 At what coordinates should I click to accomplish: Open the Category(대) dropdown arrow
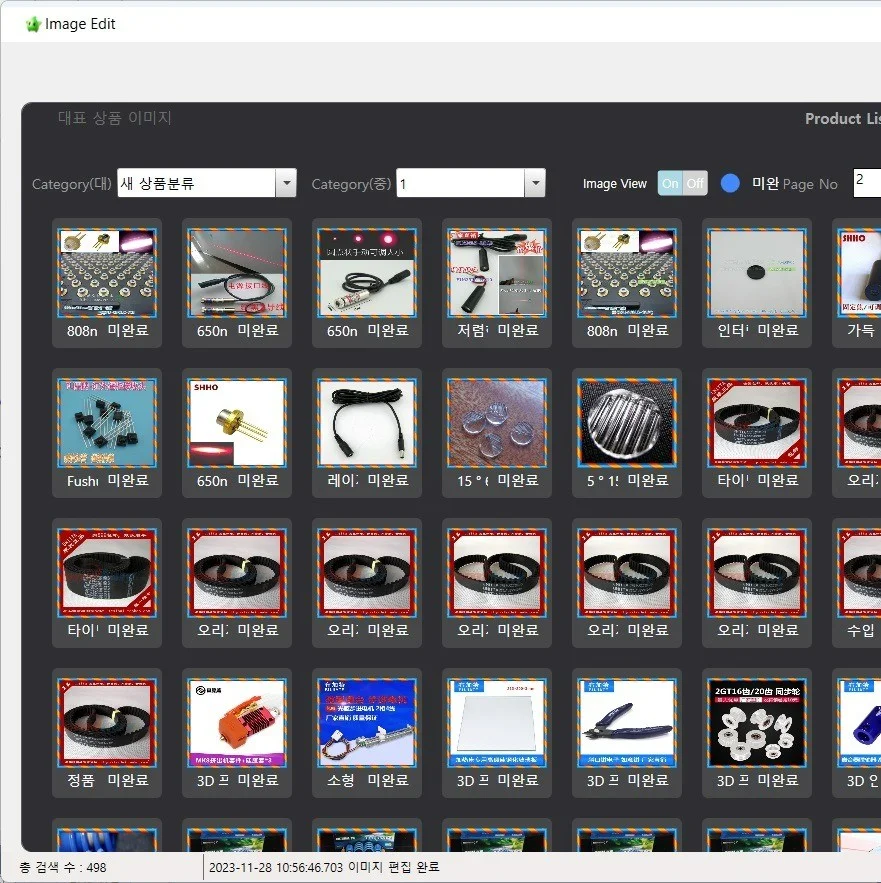(x=287, y=183)
